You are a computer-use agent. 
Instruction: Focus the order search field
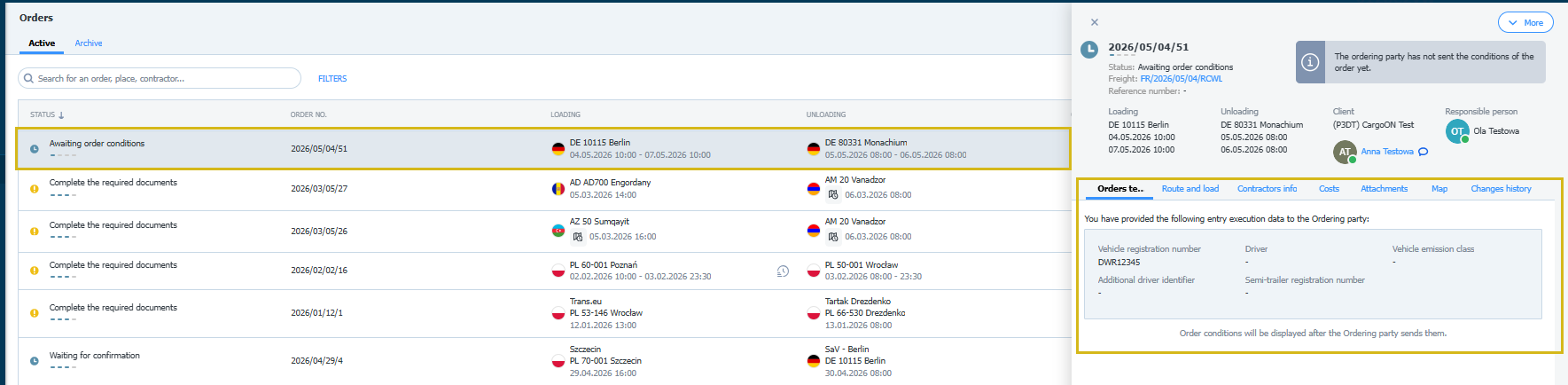tap(160, 78)
